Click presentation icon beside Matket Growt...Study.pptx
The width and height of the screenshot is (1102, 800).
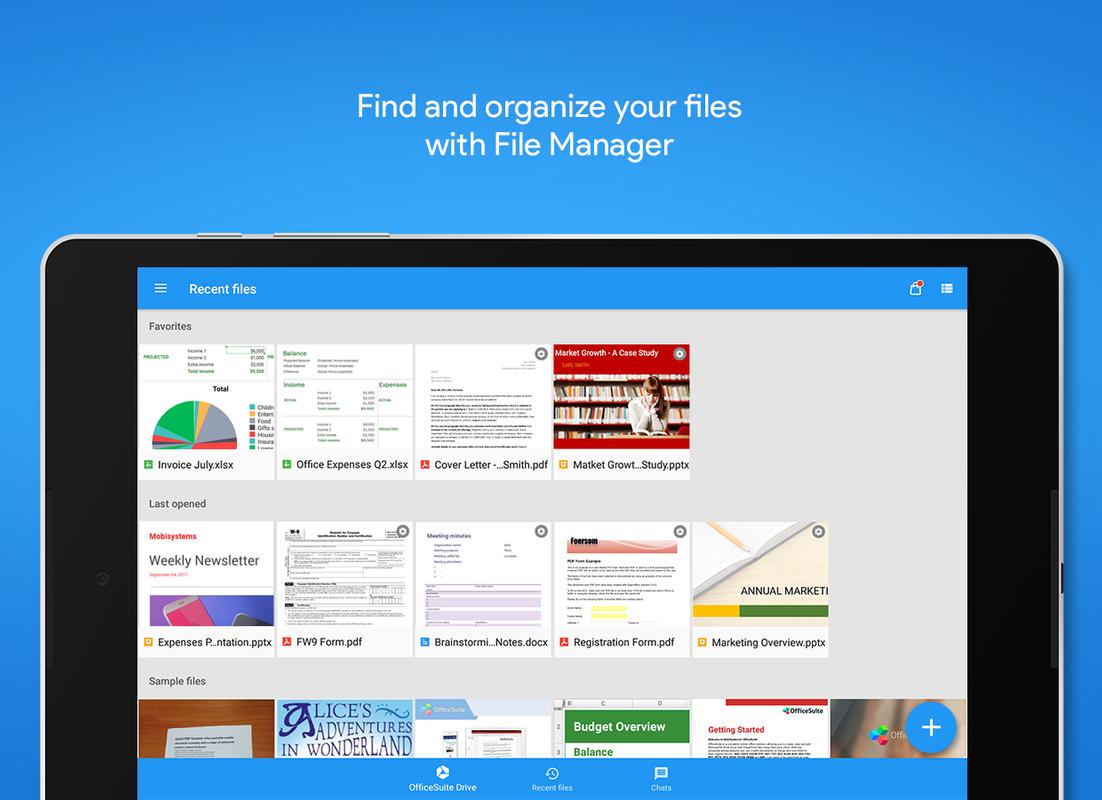tap(564, 465)
